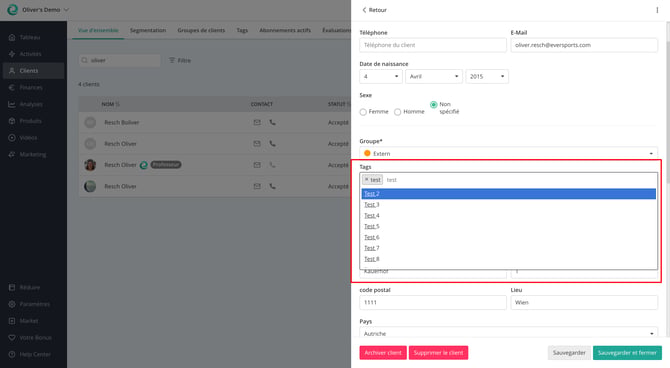The height and width of the screenshot is (368, 670).
Task: Remove the 'test' tag chip
Action: pos(366,180)
